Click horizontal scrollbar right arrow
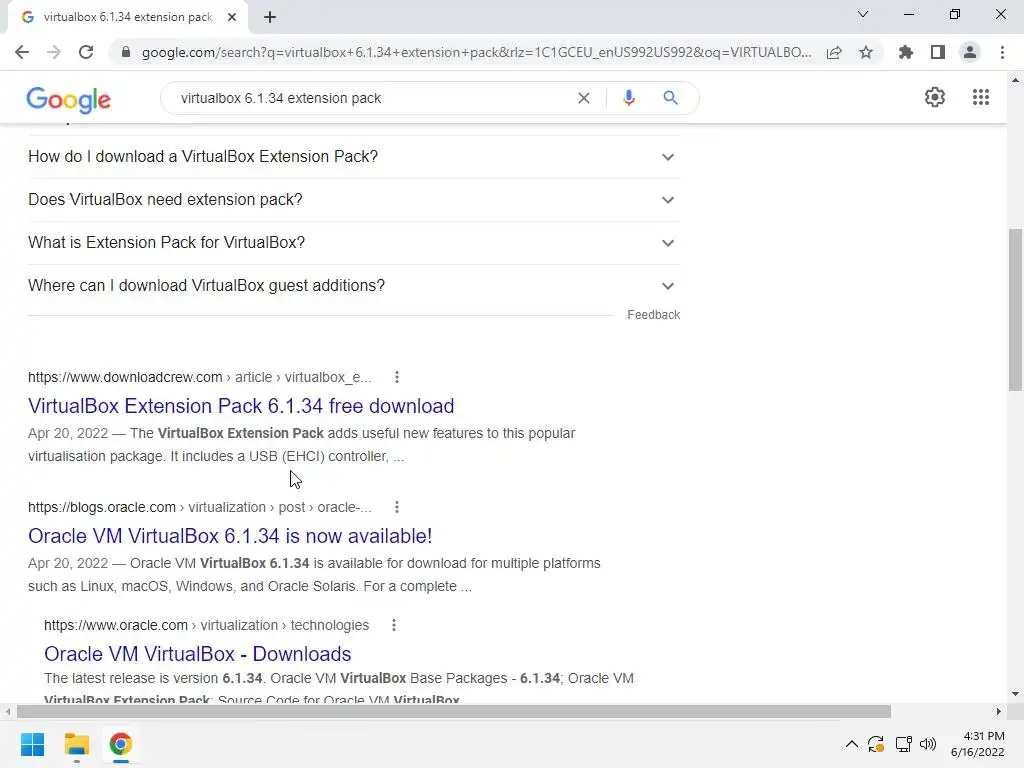Image resolution: width=1024 pixels, height=768 pixels. [x=999, y=711]
